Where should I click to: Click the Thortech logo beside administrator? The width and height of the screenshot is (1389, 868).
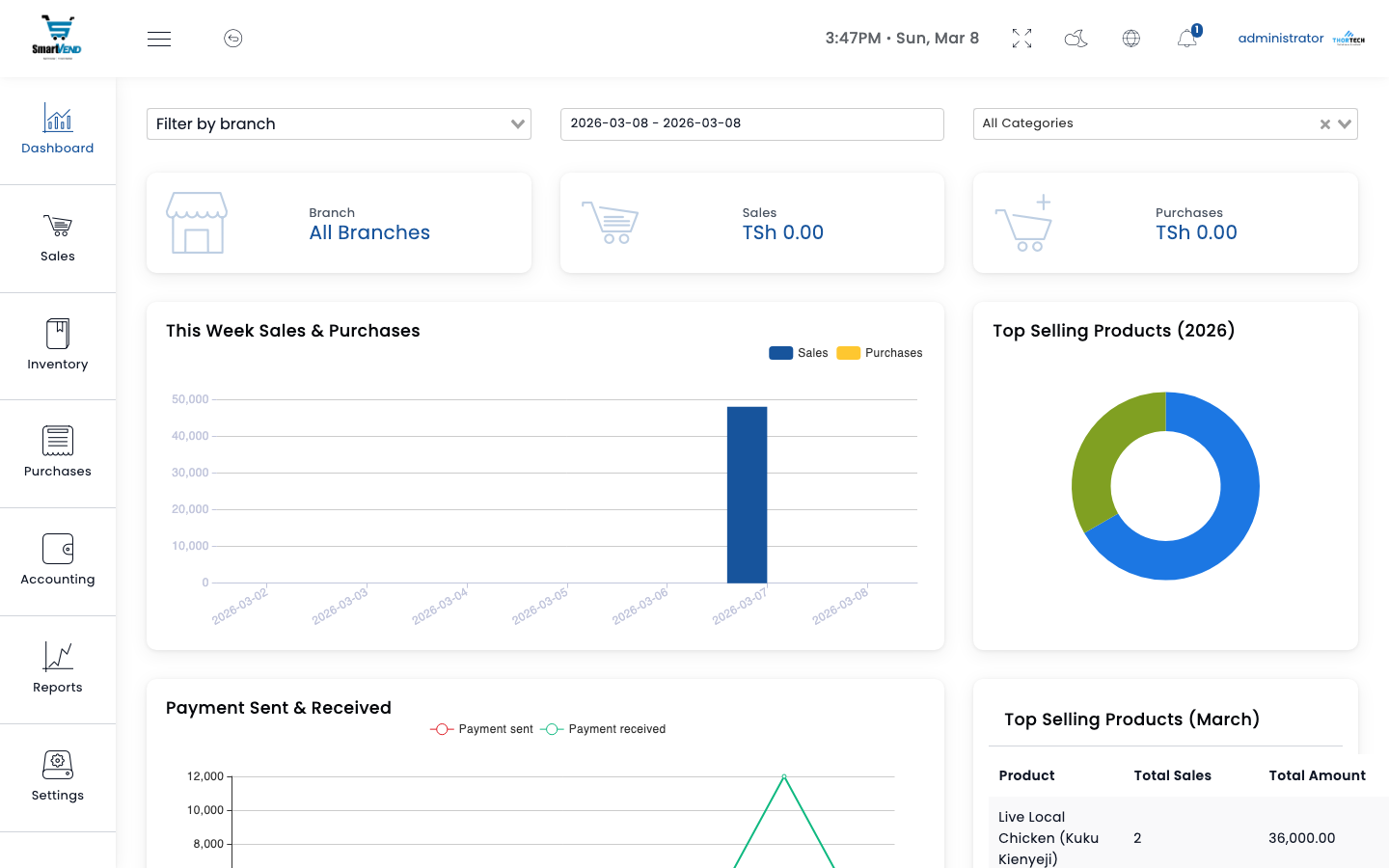(1348, 39)
